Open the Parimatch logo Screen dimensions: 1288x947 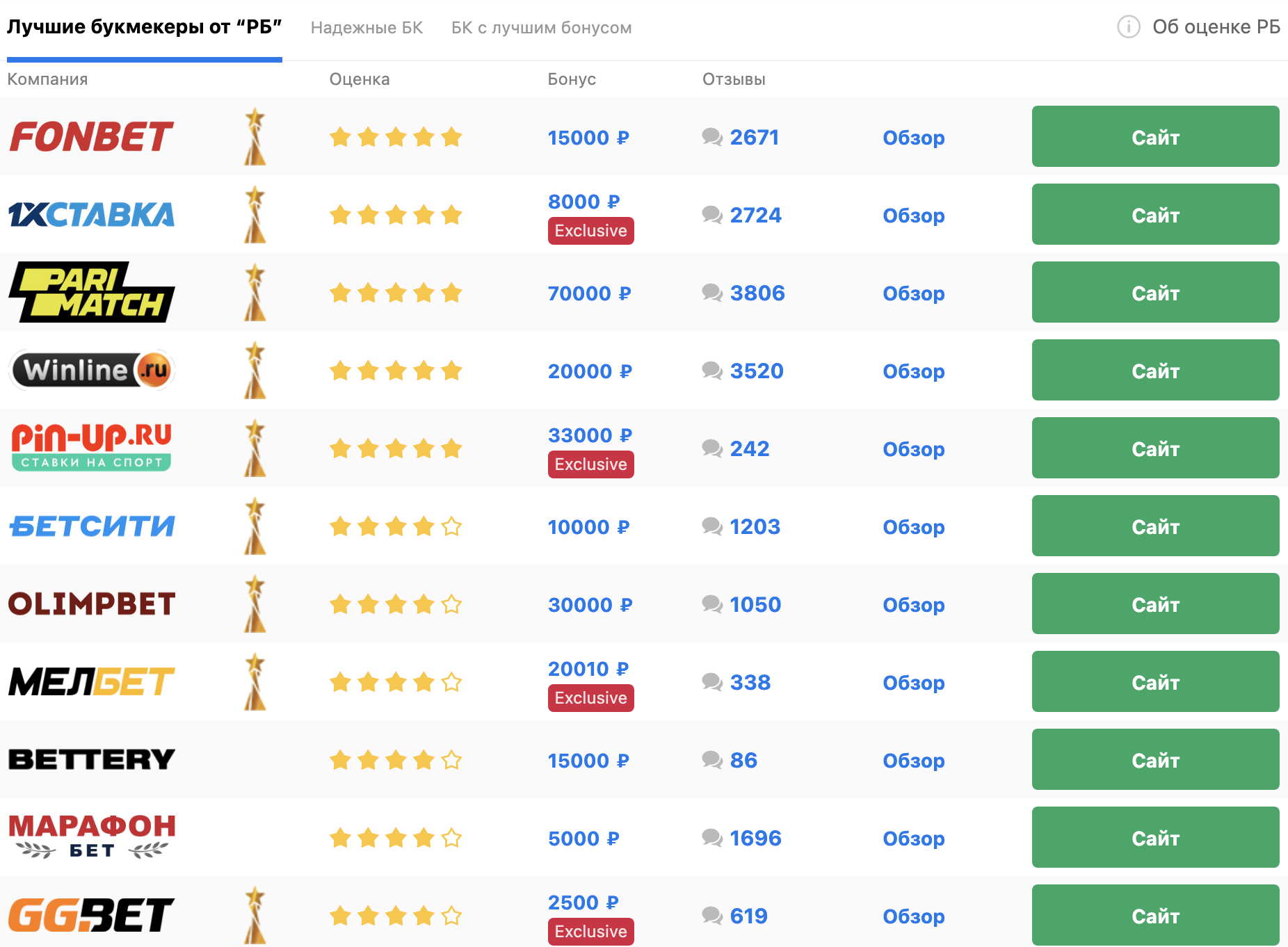[91, 292]
